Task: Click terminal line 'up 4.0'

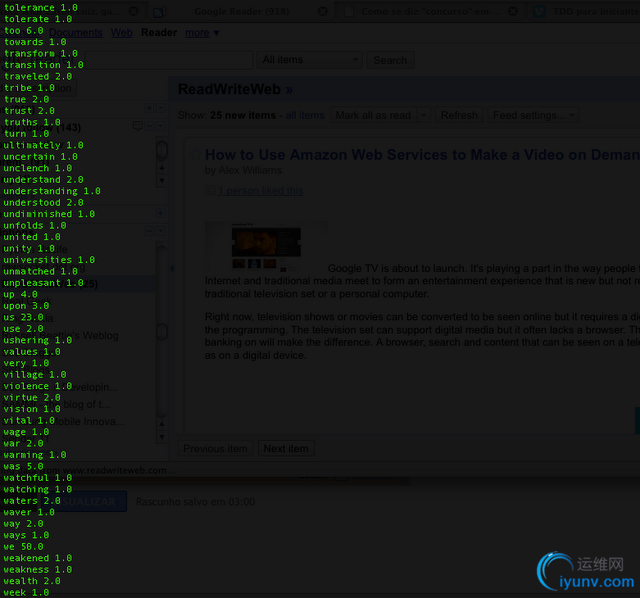Action: [x=20, y=294]
